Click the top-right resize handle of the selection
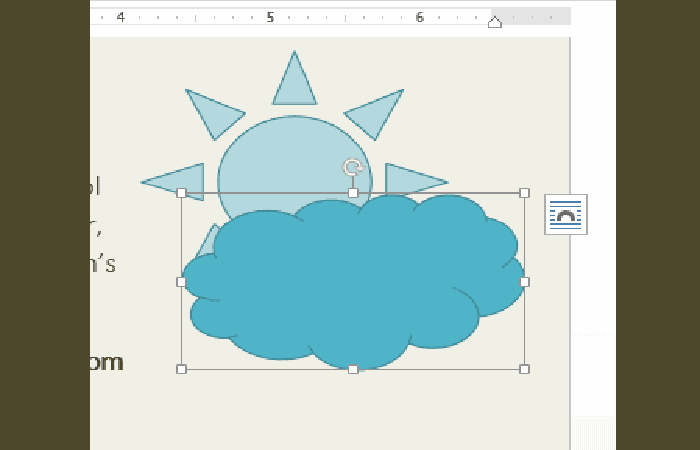 tap(524, 193)
